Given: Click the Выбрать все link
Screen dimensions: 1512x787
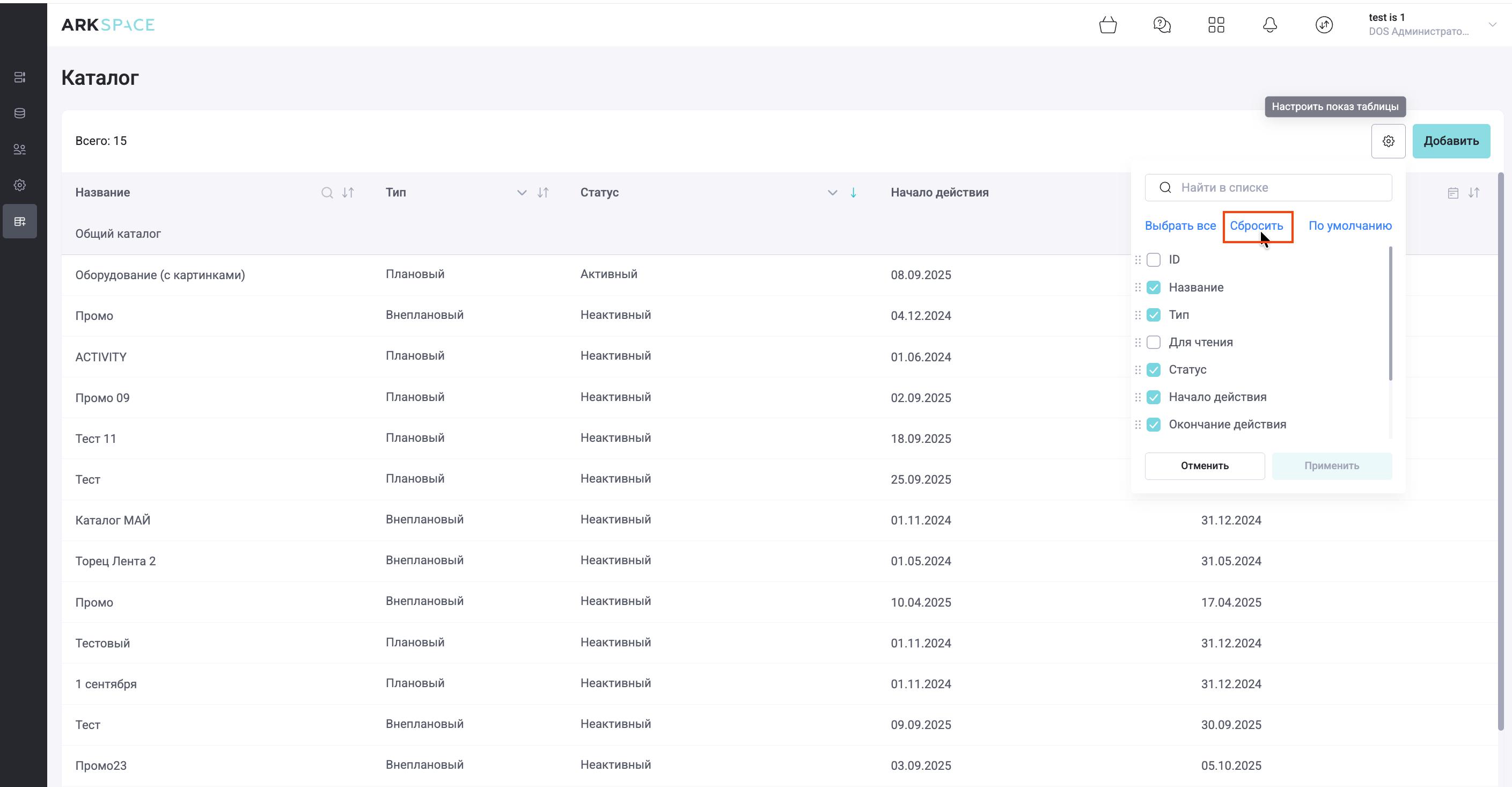Looking at the screenshot, I should point(1180,225).
